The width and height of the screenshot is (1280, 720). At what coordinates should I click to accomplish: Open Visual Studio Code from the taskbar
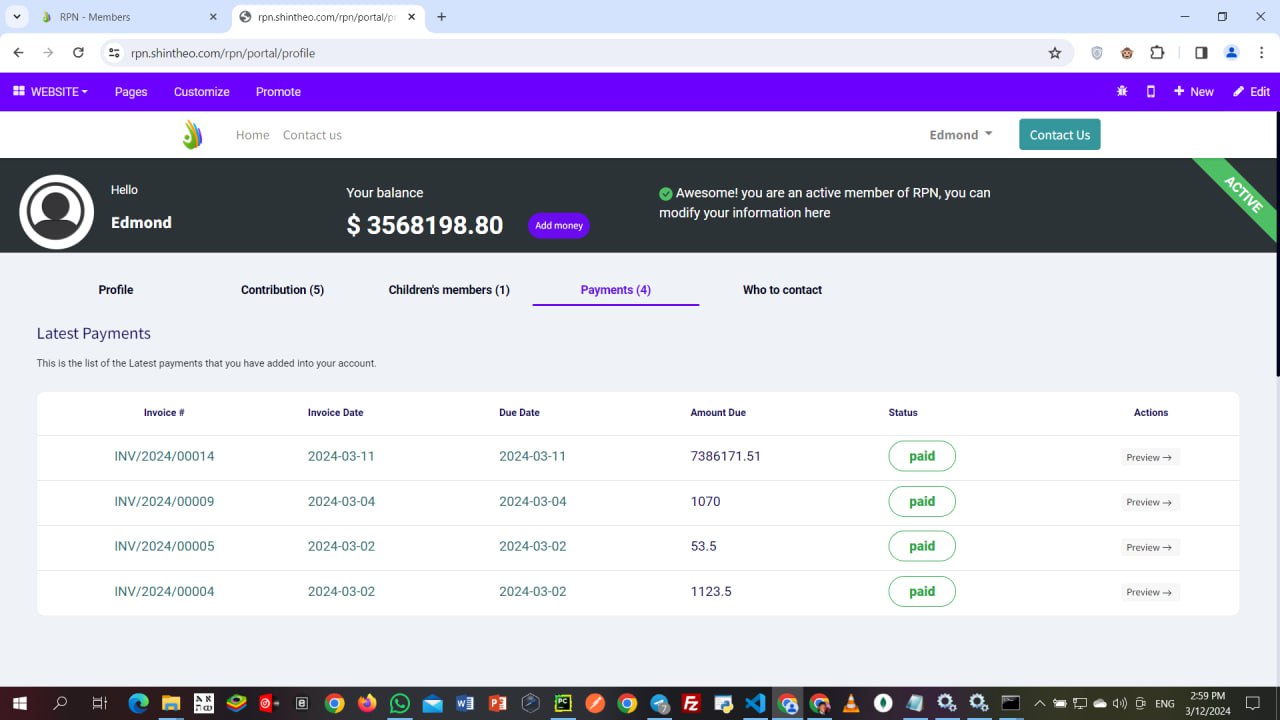[x=755, y=703]
